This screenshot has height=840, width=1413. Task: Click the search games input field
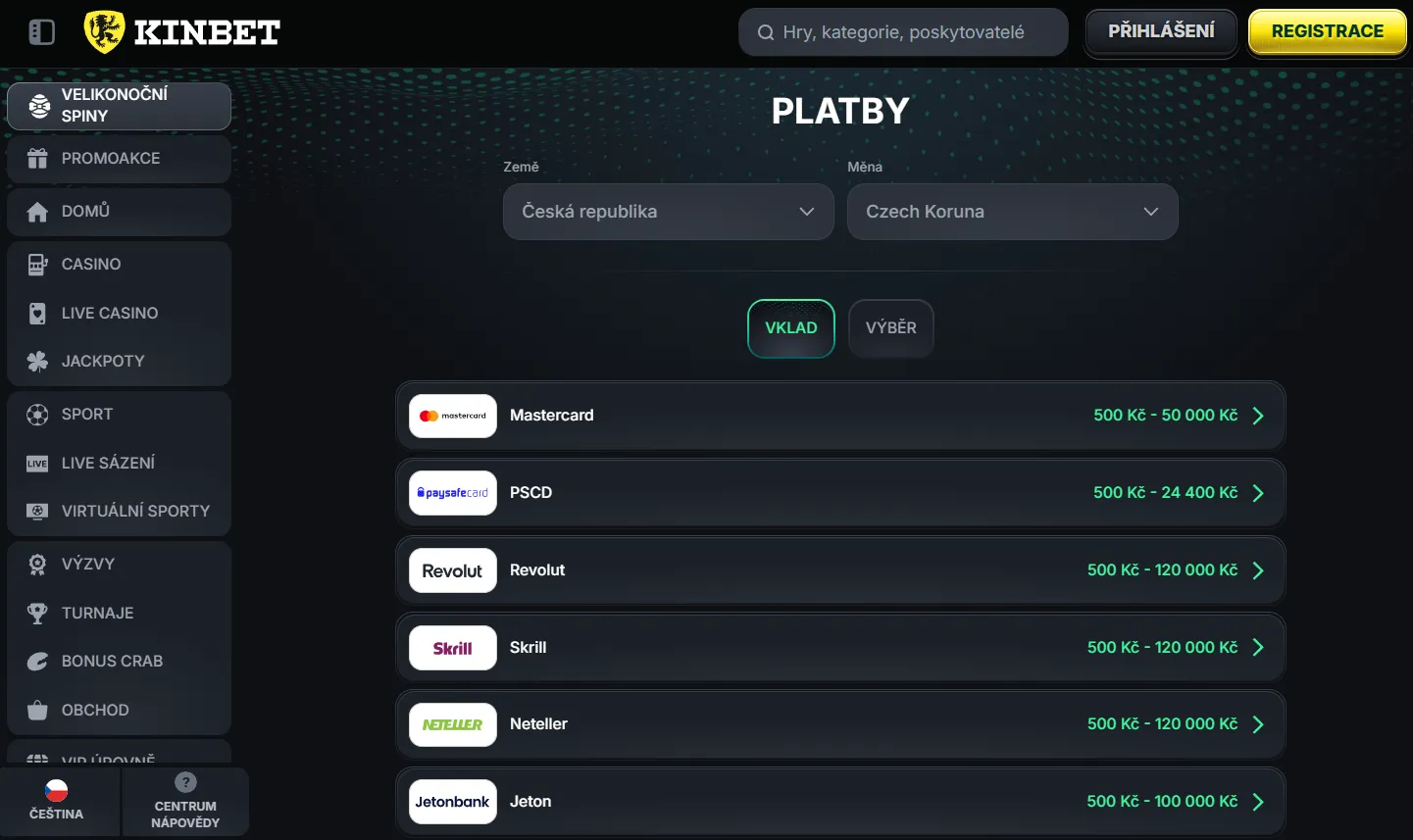click(x=902, y=31)
